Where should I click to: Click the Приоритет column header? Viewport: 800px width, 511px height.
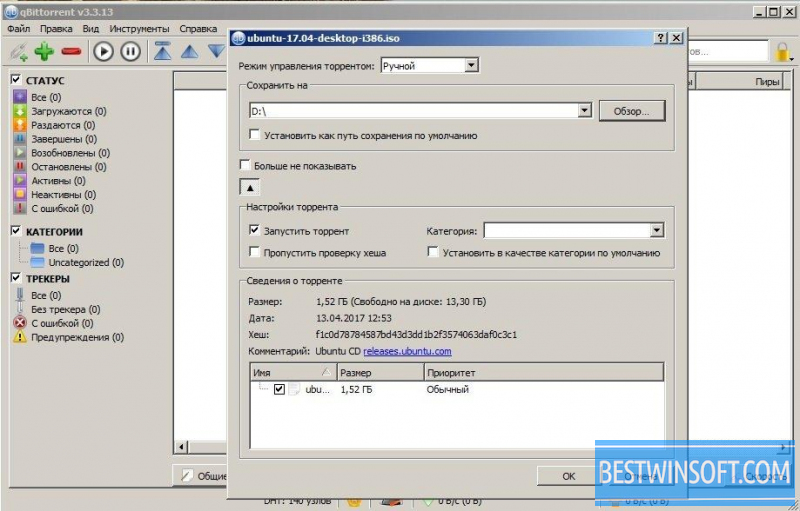tap(544, 373)
